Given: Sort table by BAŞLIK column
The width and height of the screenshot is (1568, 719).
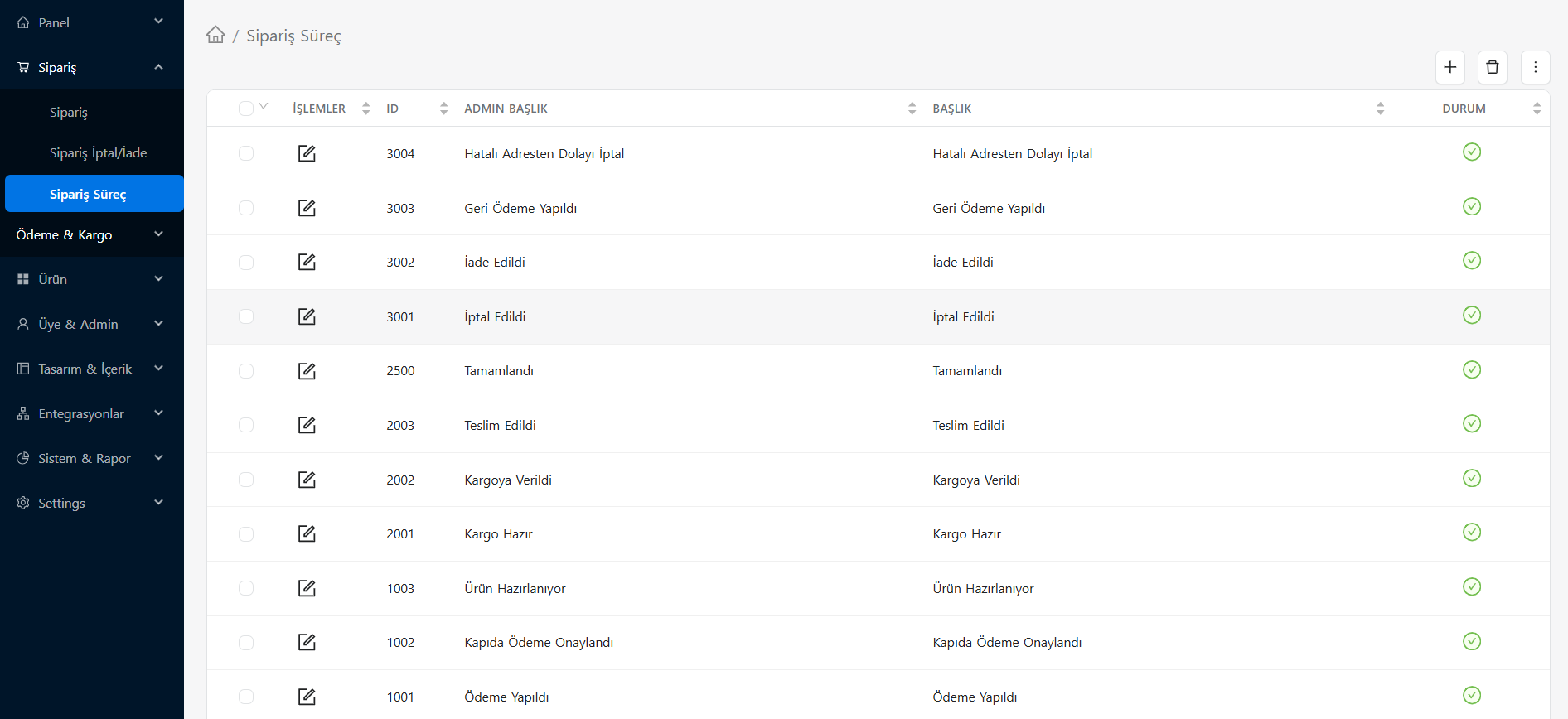Looking at the screenshot, I should [1380, 109].
